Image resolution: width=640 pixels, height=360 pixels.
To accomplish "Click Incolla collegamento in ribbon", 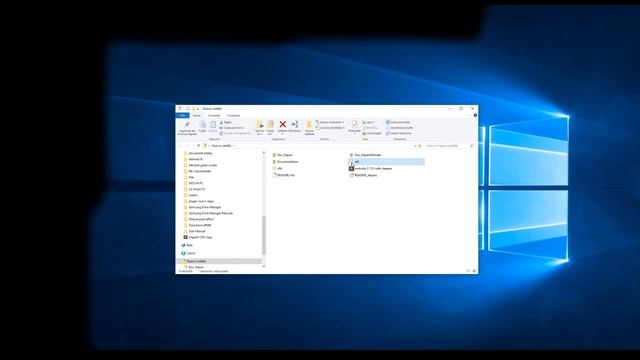I will pyautogui.click(x=235, y=133).
